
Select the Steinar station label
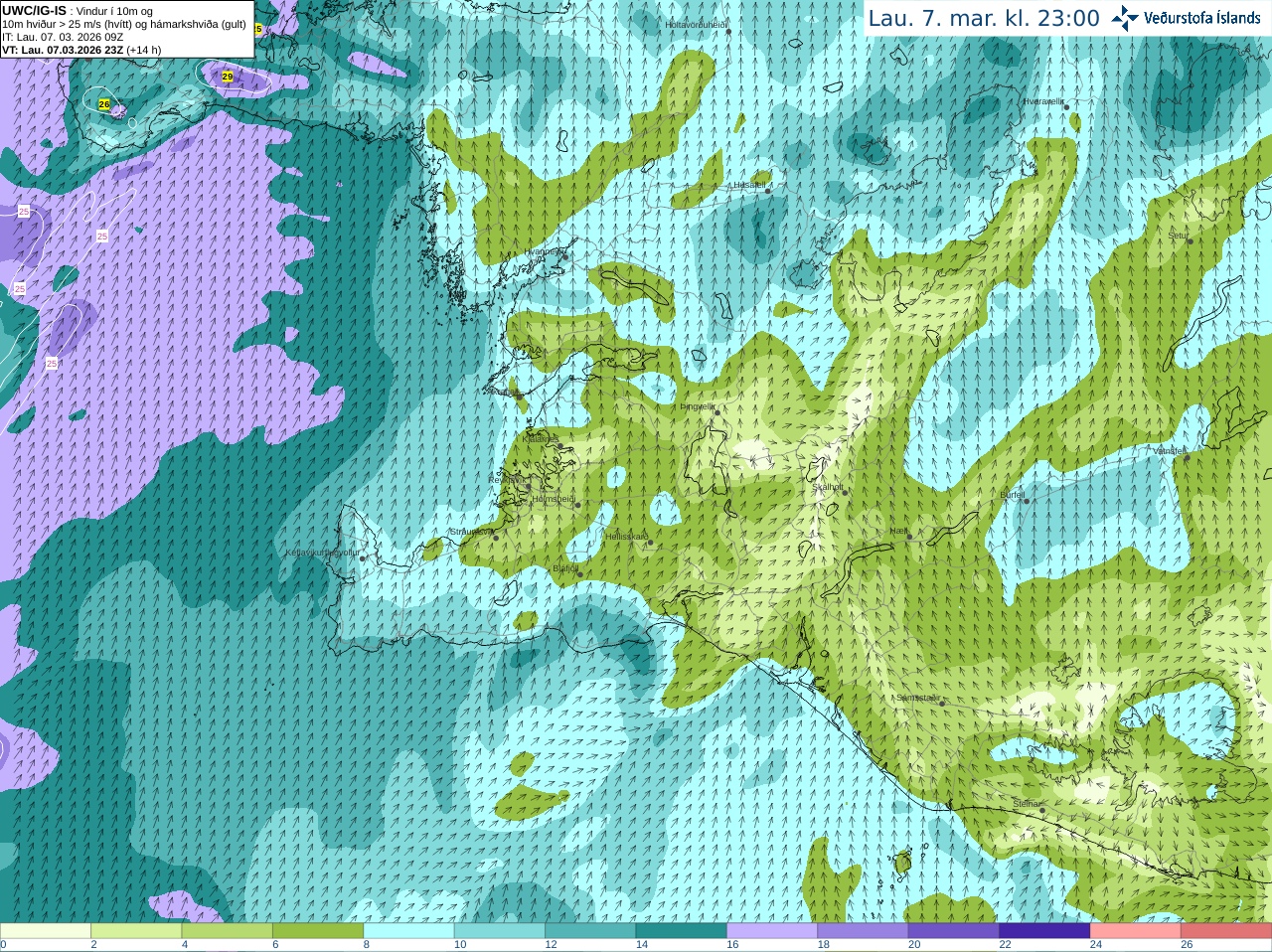[1026, 804]
